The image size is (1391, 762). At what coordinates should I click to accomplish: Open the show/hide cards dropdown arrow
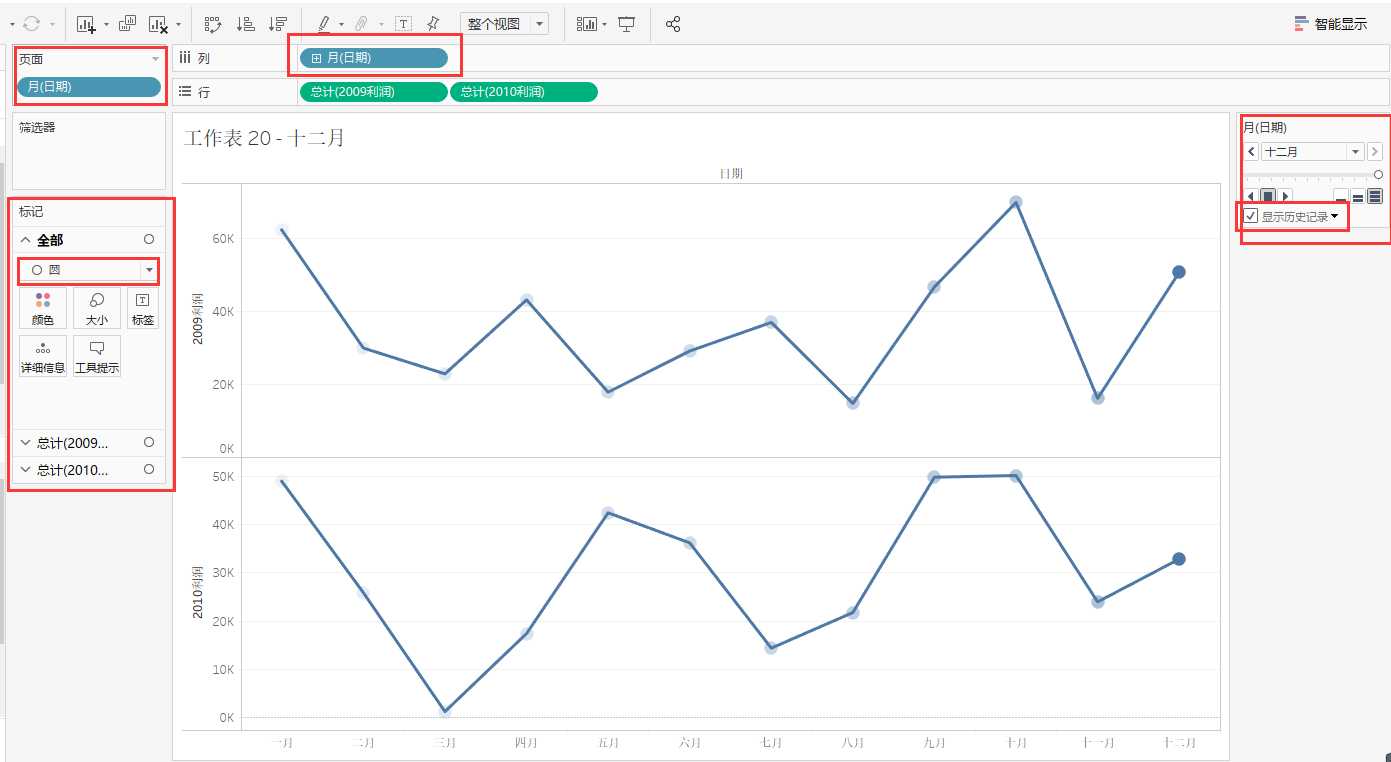click(604, 24)
